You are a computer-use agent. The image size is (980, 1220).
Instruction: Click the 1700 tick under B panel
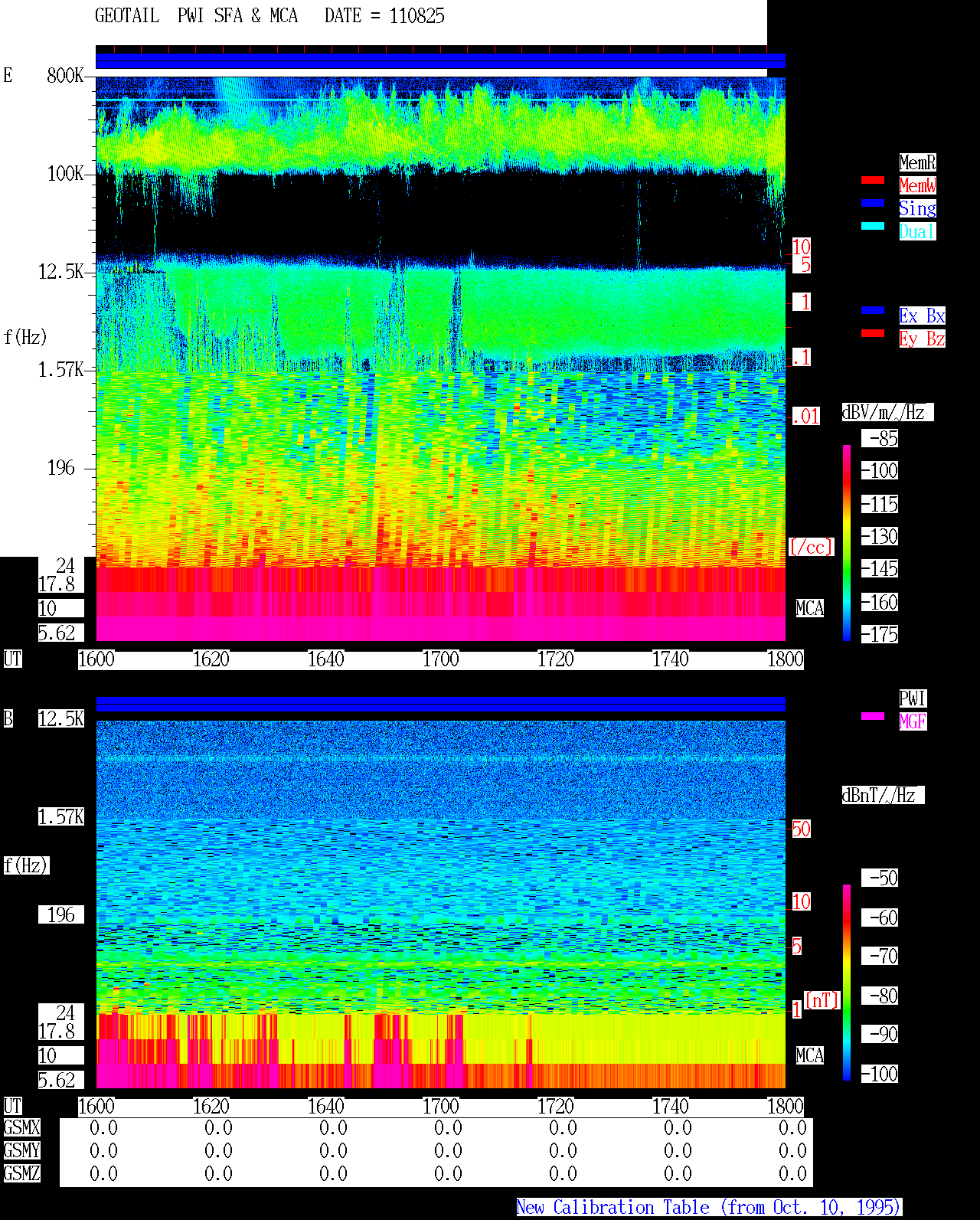point(441,1106)
